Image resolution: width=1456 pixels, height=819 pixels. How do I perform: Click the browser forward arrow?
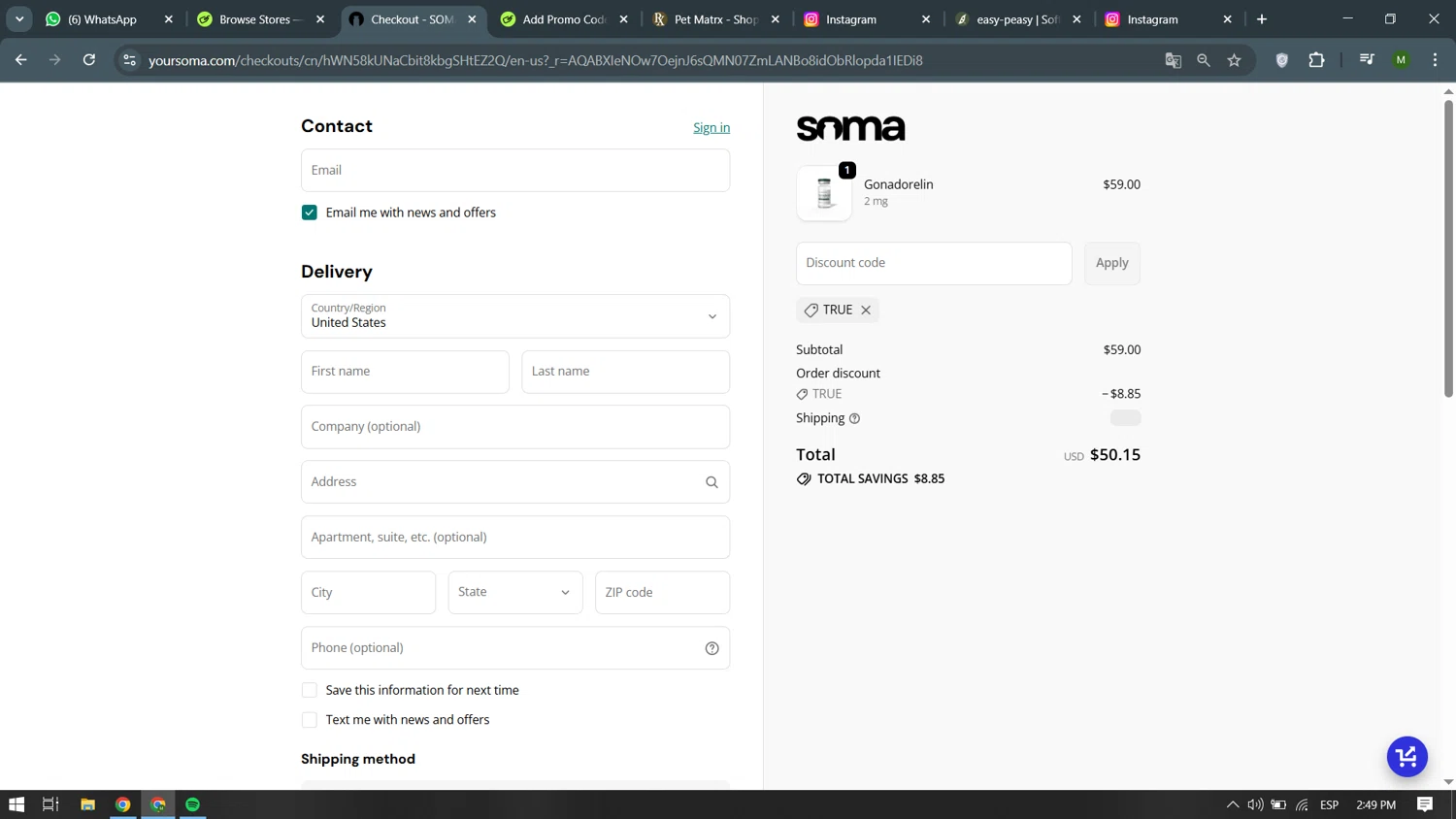[x=54, y=60]
